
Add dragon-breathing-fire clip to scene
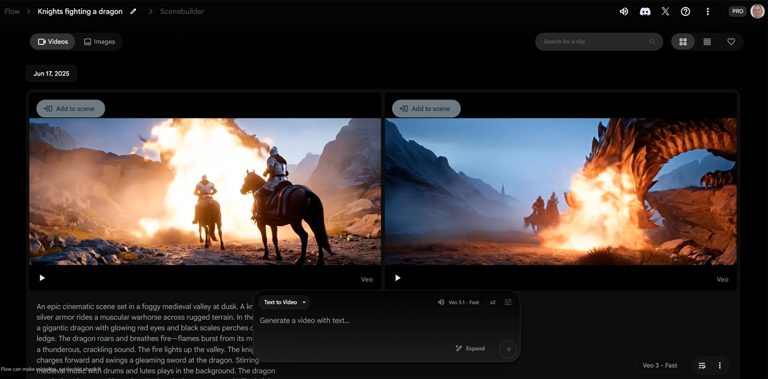pyautogui.click(x=426, y=109)
